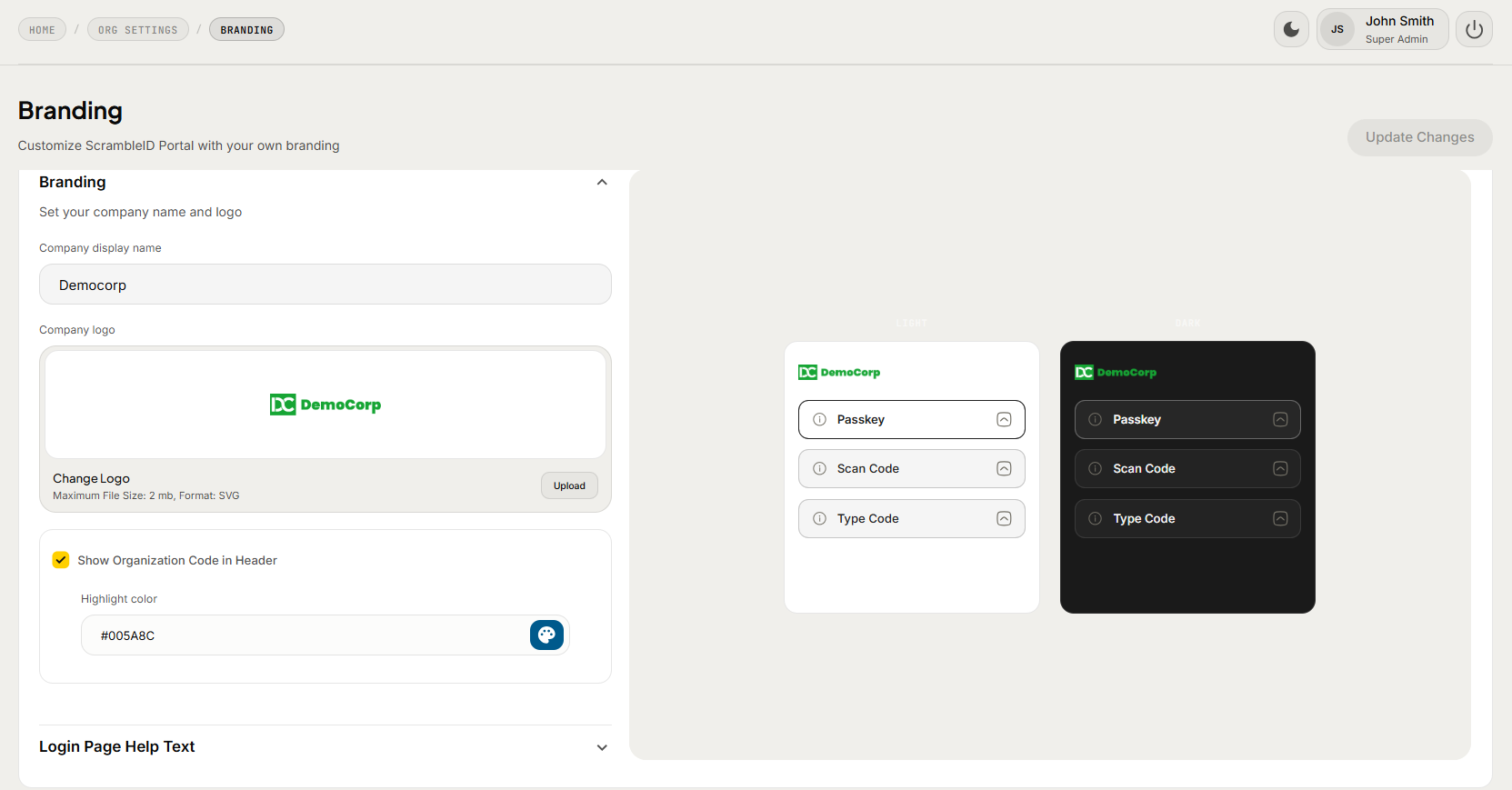Image resolution: width=1512 pixels, height=790 pixels.
Task: Collapse the Branding section chevron
Action: click(x=602, y=182)
